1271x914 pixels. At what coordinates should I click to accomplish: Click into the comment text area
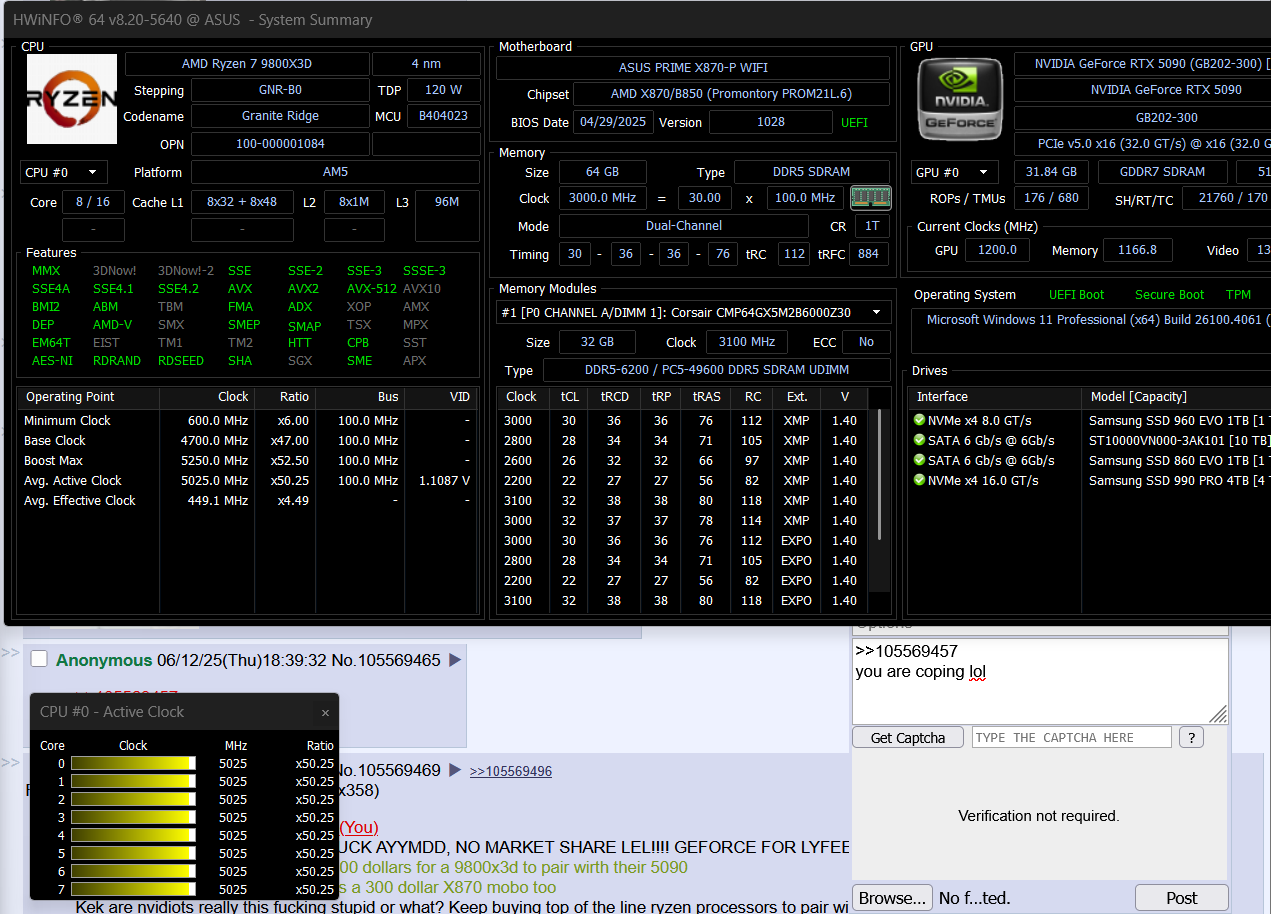[1040, 681]
